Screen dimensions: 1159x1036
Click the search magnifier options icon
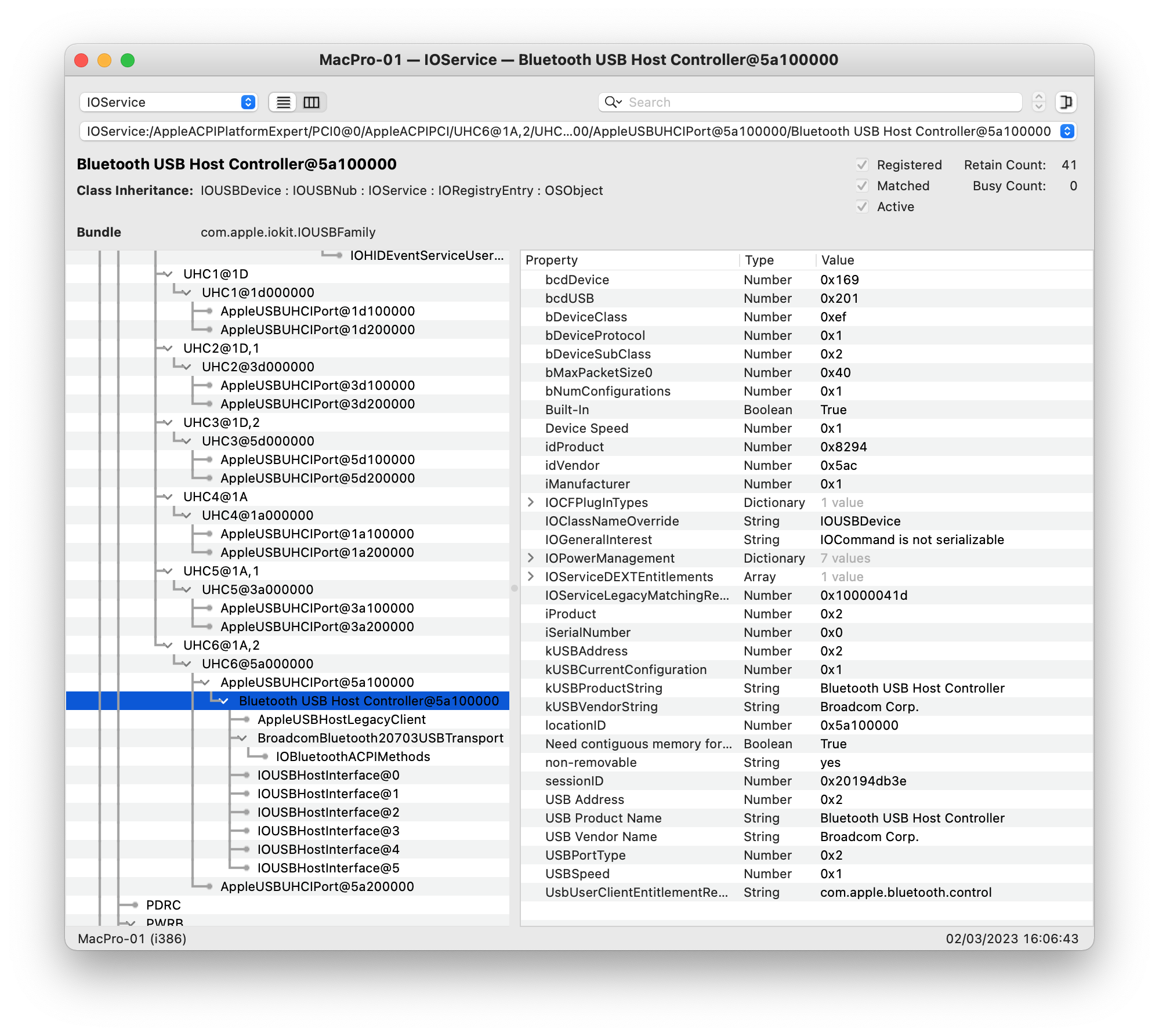point(613,103)
